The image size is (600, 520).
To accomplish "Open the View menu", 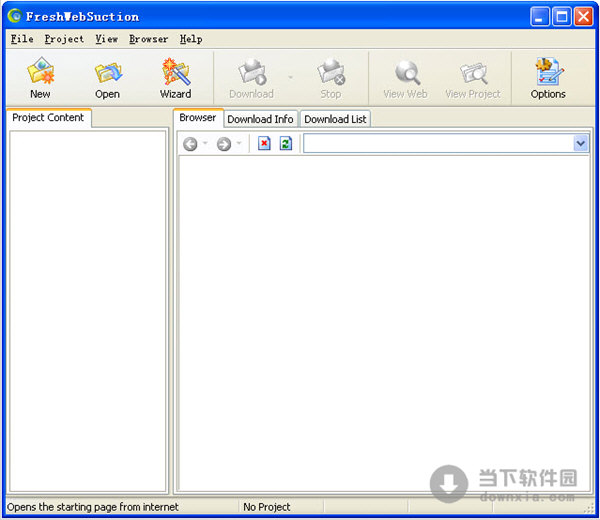I will click(106, 39).
